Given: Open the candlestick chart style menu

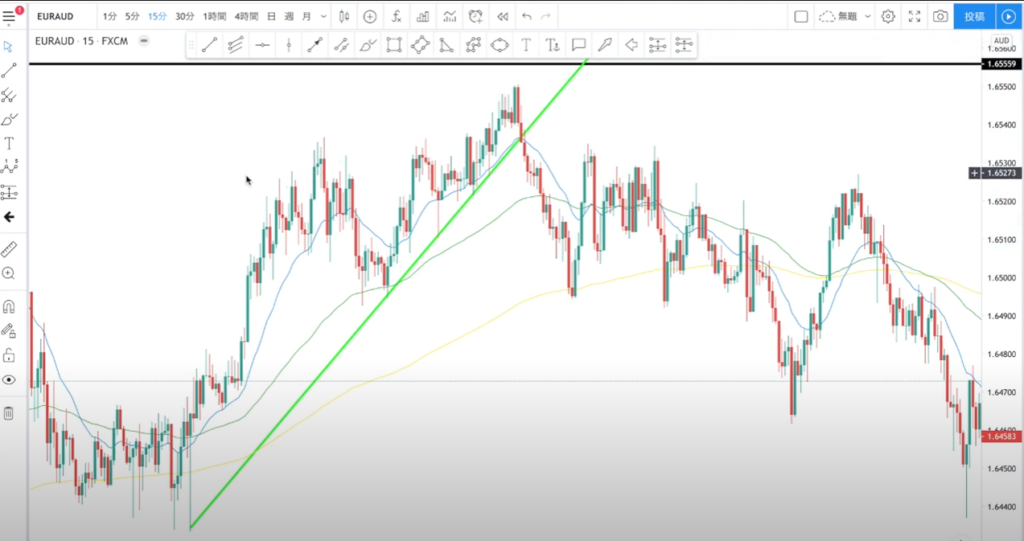Looking at the screenshot, I should [344, 16].
